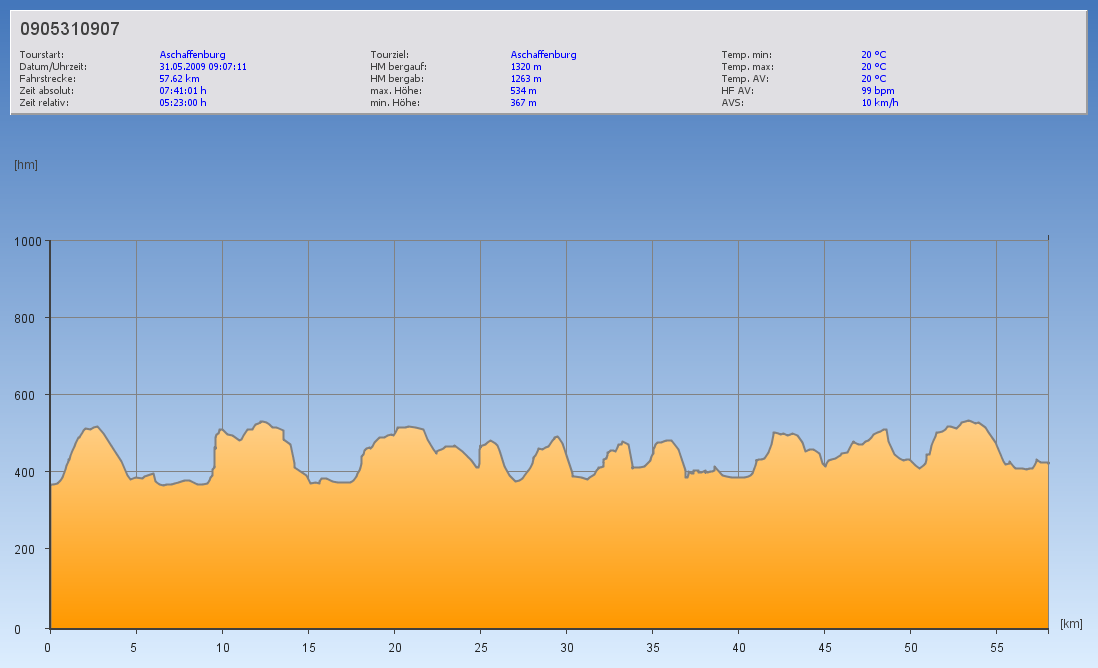Select the 55 km tick on x-axis

click(x=996, y=647)
